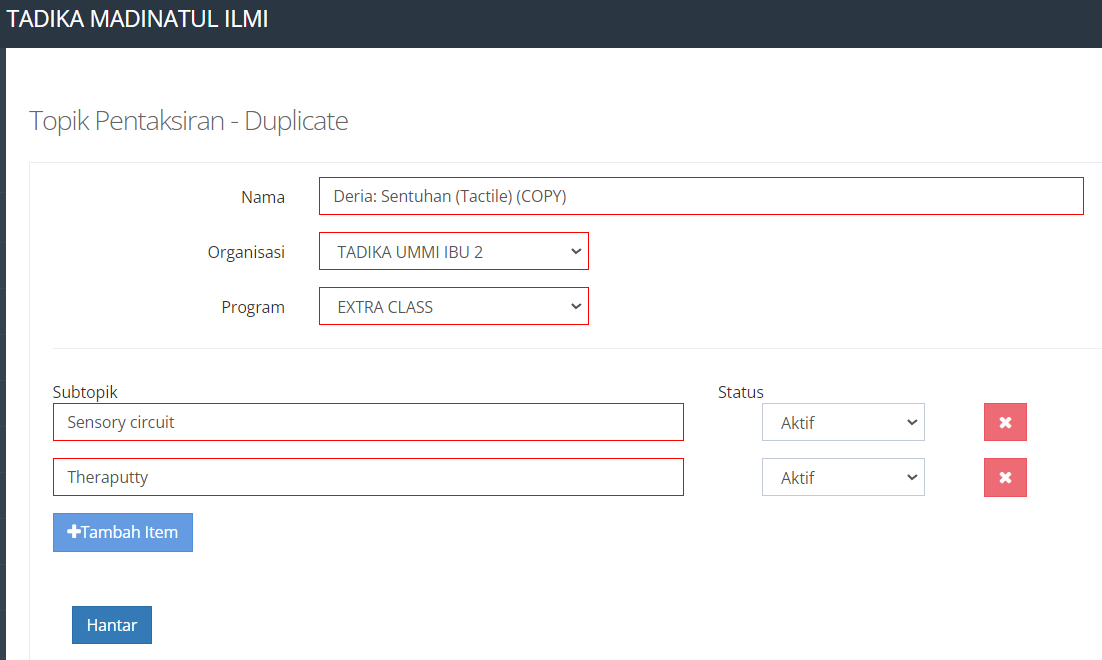Viewport: 1102px width, 660px height.
Task: Change the Status dropdown for Theraputty
Action: [843, 477]
